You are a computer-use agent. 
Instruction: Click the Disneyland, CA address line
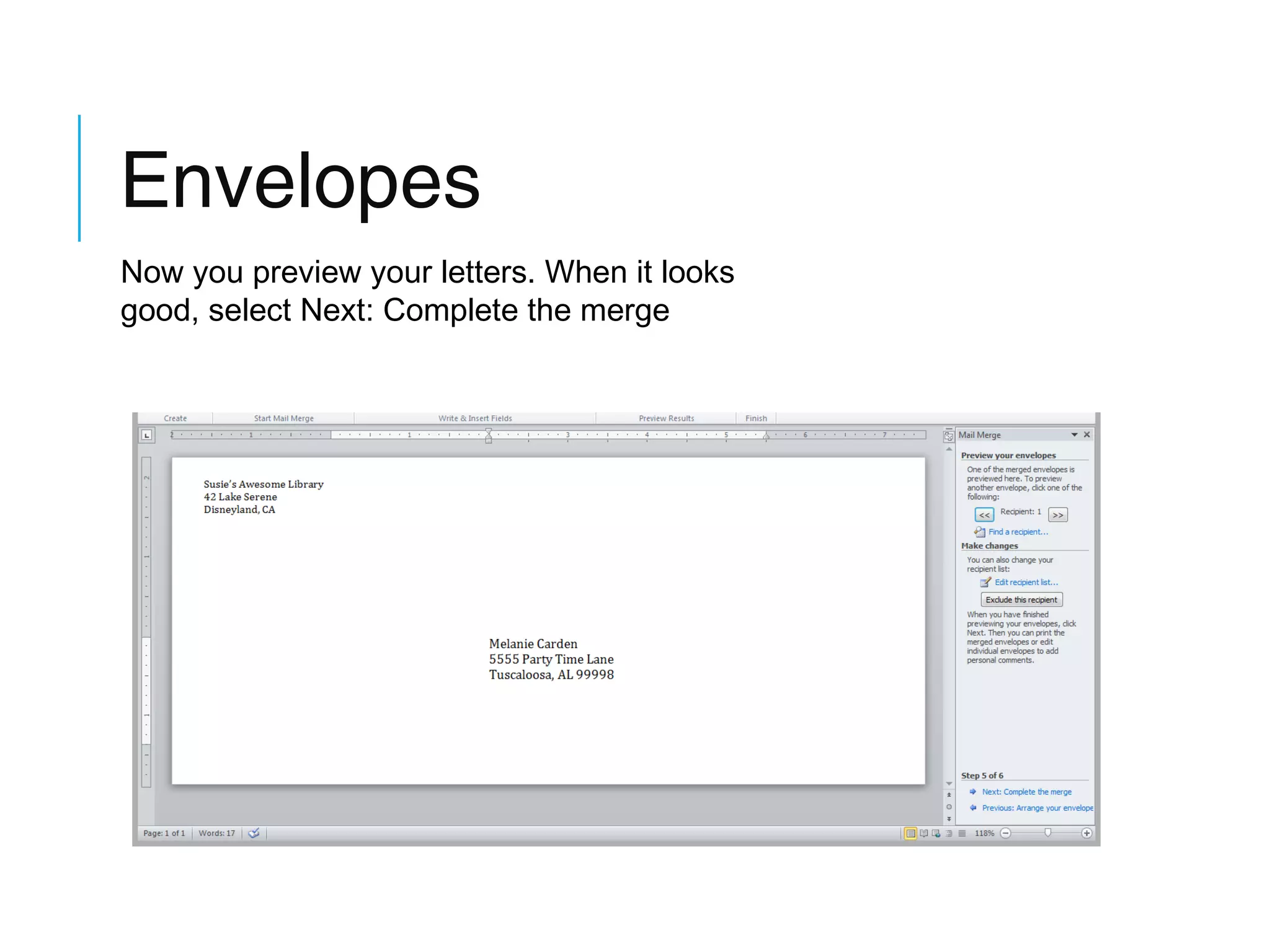pyautogui.click(x=239, y=509)
